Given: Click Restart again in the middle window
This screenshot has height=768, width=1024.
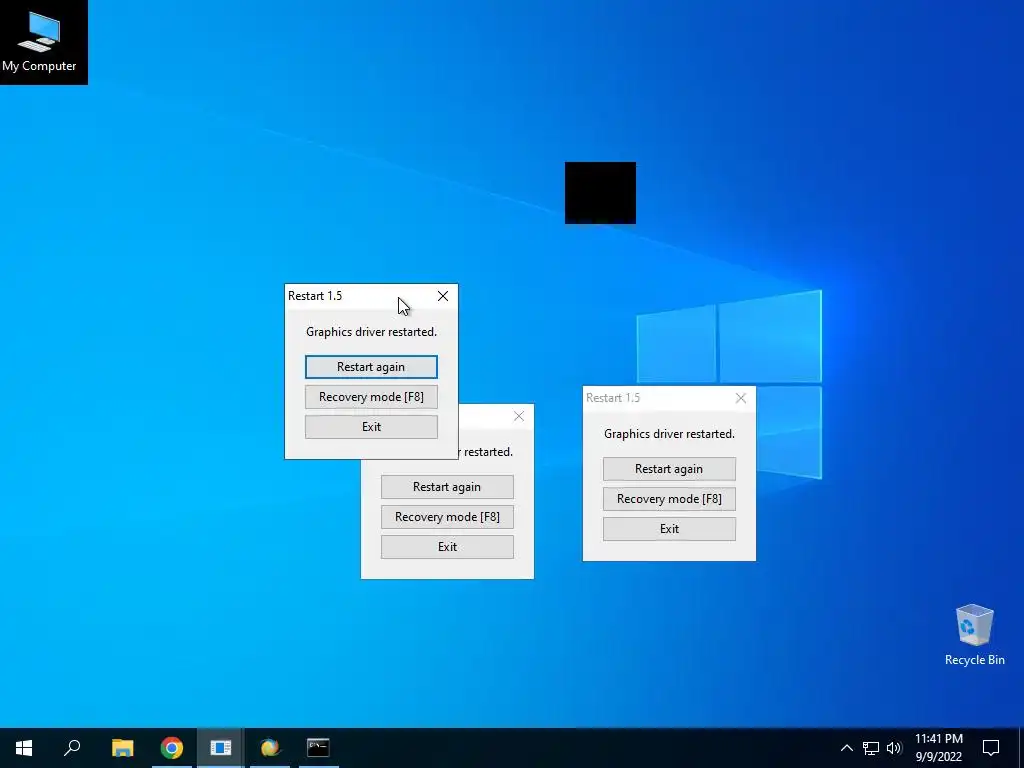Looking at the screenshot, I should 447,487.
